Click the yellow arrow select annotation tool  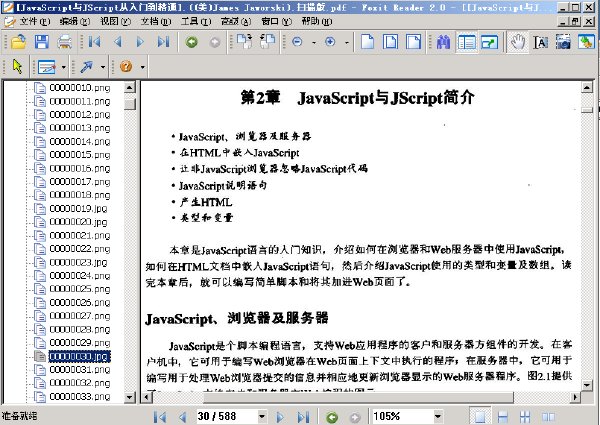click(17, 66)
